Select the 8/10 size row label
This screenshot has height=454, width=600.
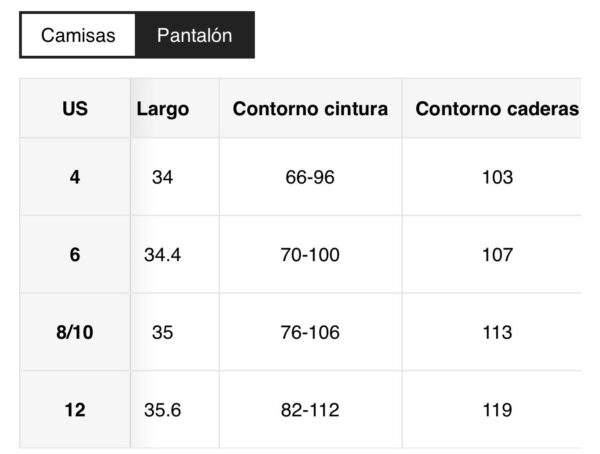[x=75, y=332]
